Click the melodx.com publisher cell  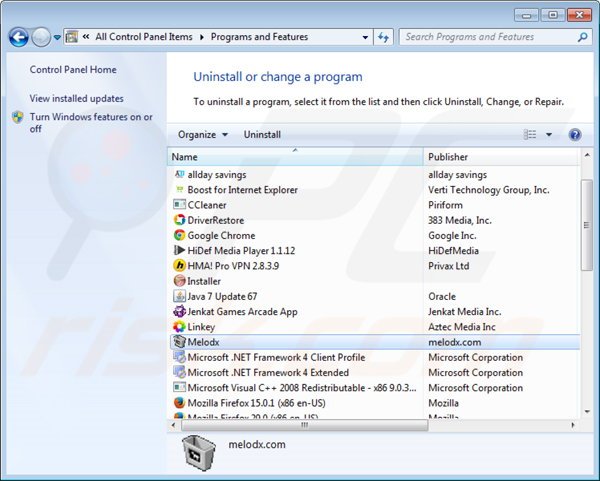click(455, 342)
